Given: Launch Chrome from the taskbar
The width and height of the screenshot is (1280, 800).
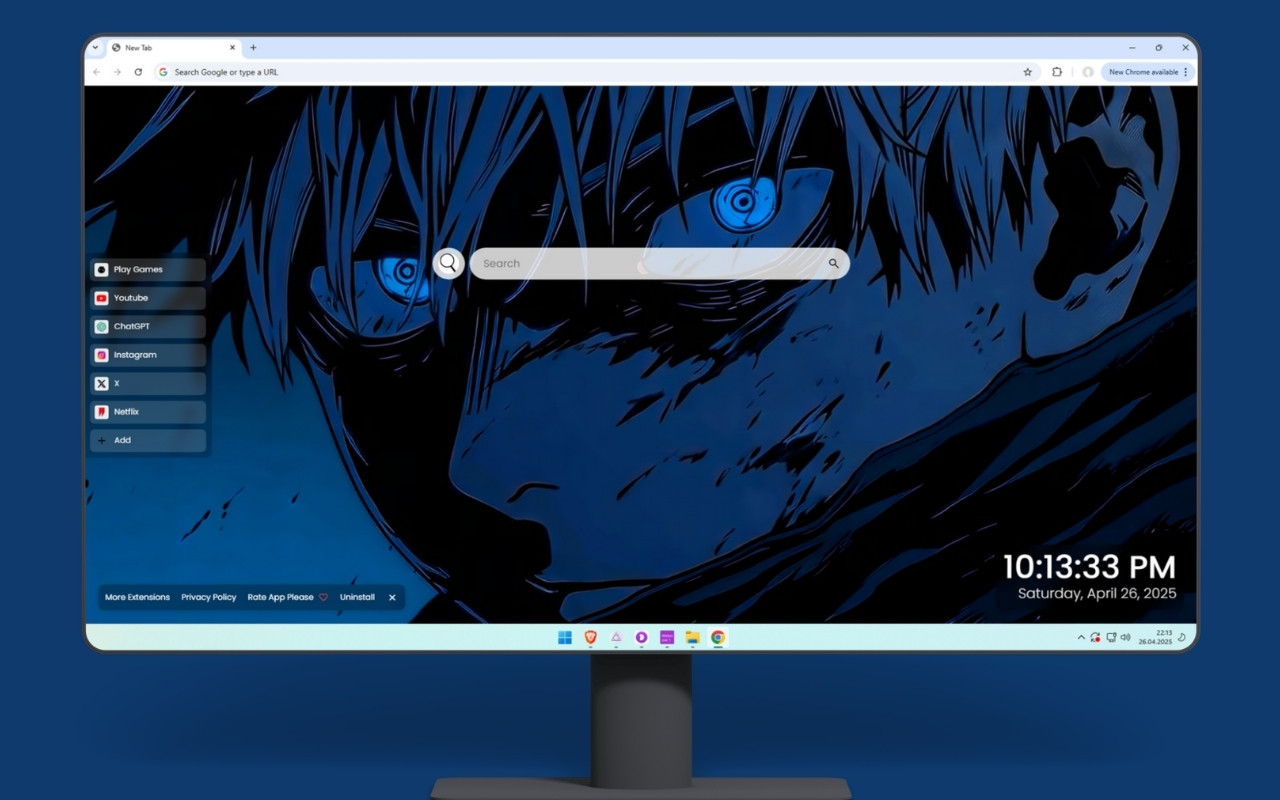Looking at the screenshot, I should click(x=718, y=637).
